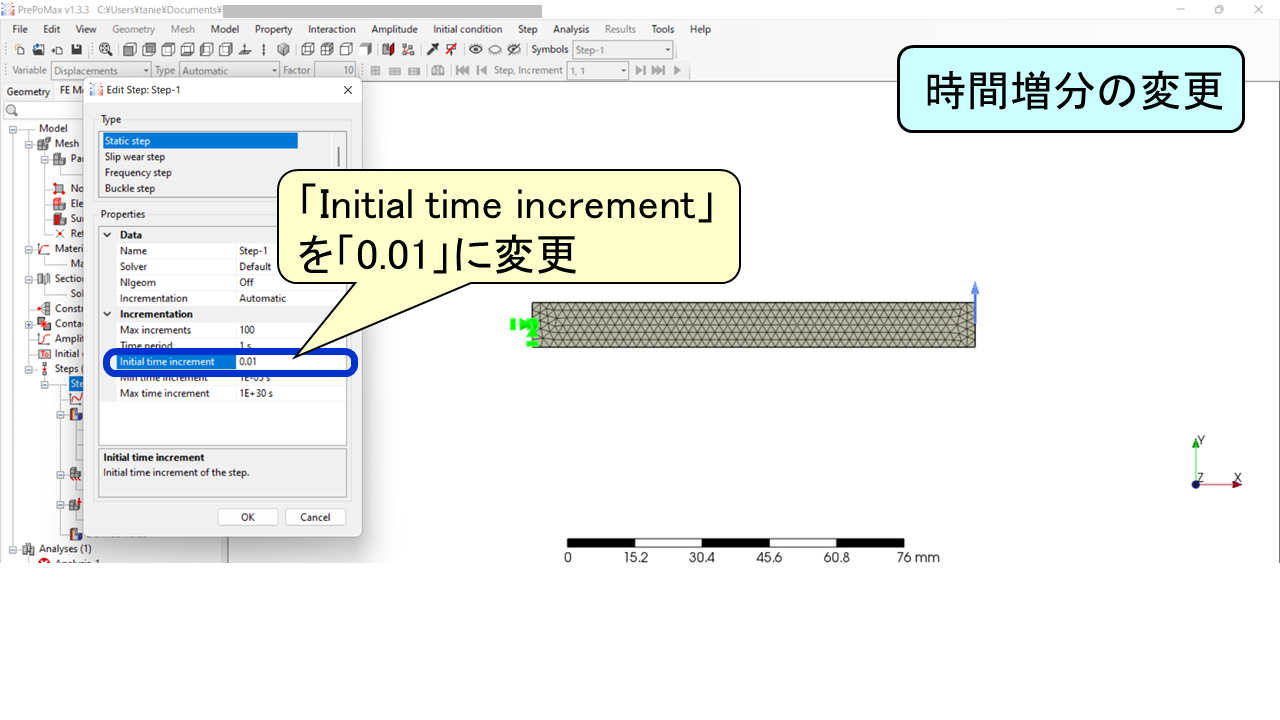1280x720 pixels.
Task: Click the Factor input field
Action: tap(335, 70)
